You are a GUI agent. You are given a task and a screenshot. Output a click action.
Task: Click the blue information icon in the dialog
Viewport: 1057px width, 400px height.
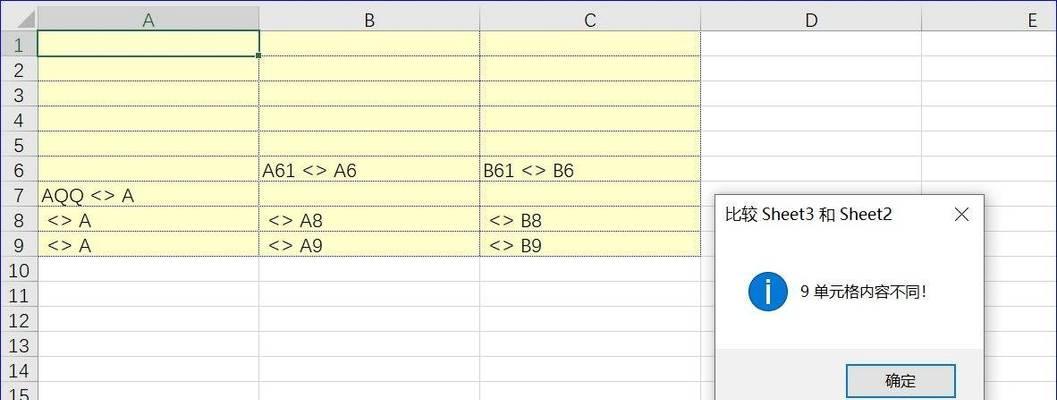pos(767,291)
